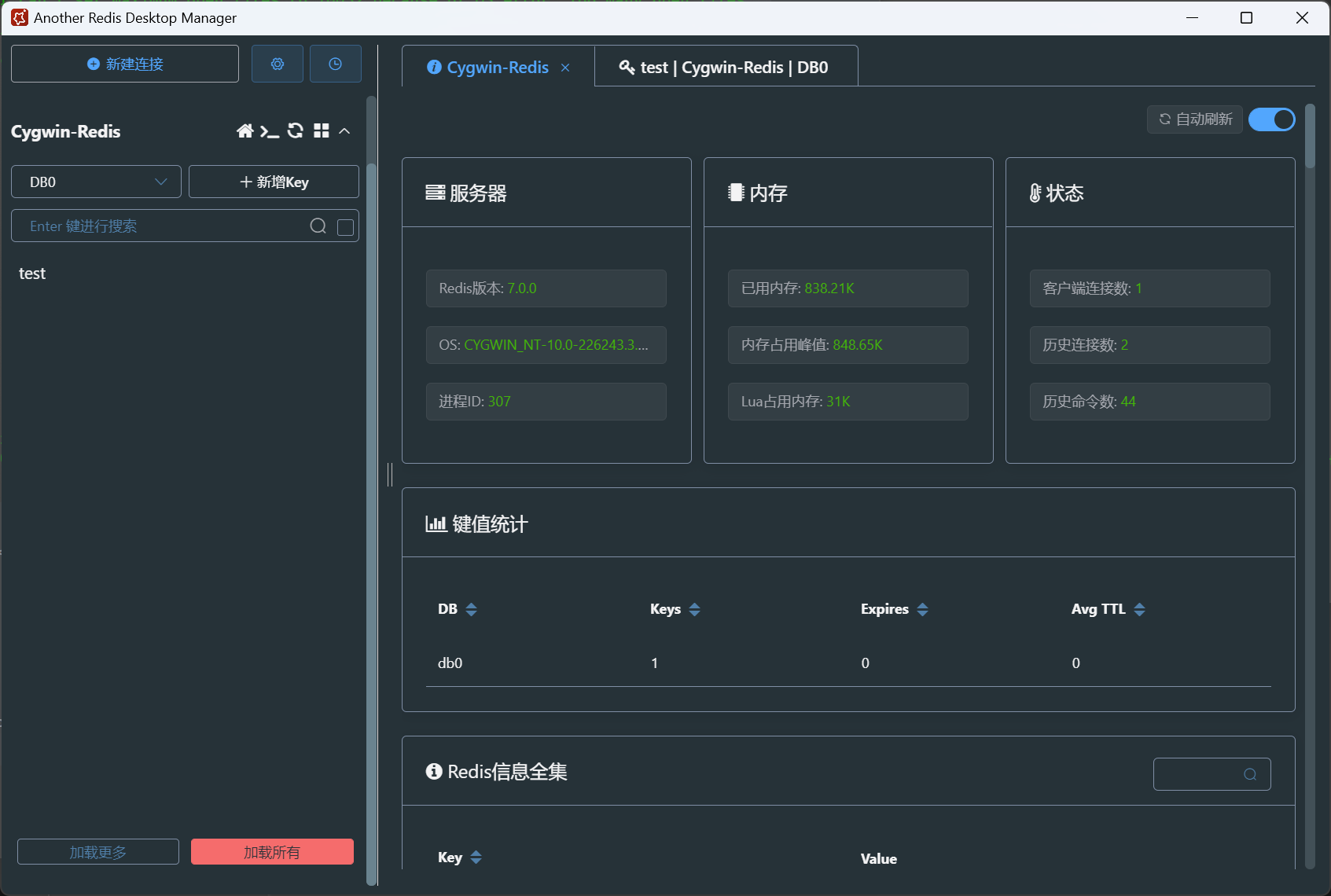Click the 新增Key button
This screenshot has width=1331, height=896.
(x=274, y=182)
